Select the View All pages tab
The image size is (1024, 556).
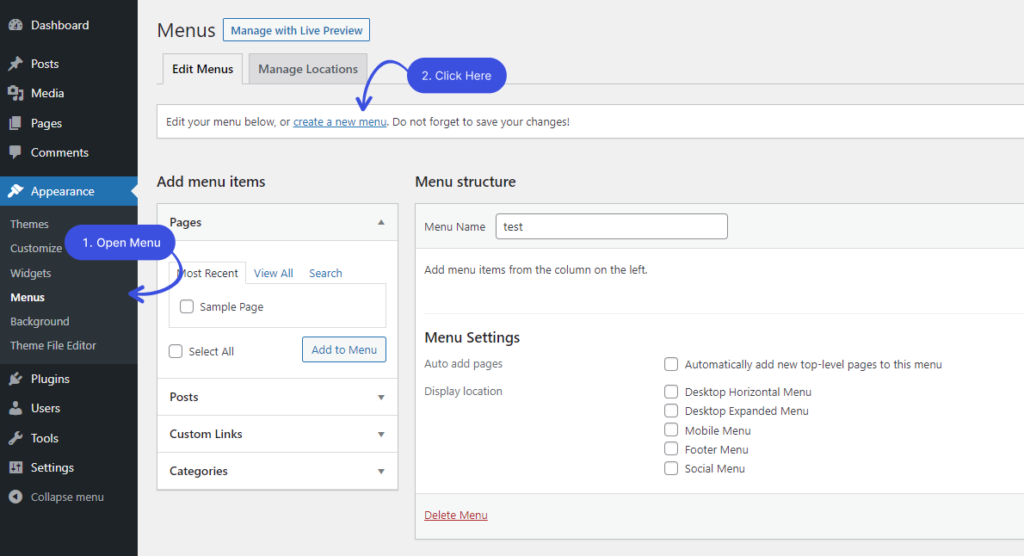click(x=273, y=273)
